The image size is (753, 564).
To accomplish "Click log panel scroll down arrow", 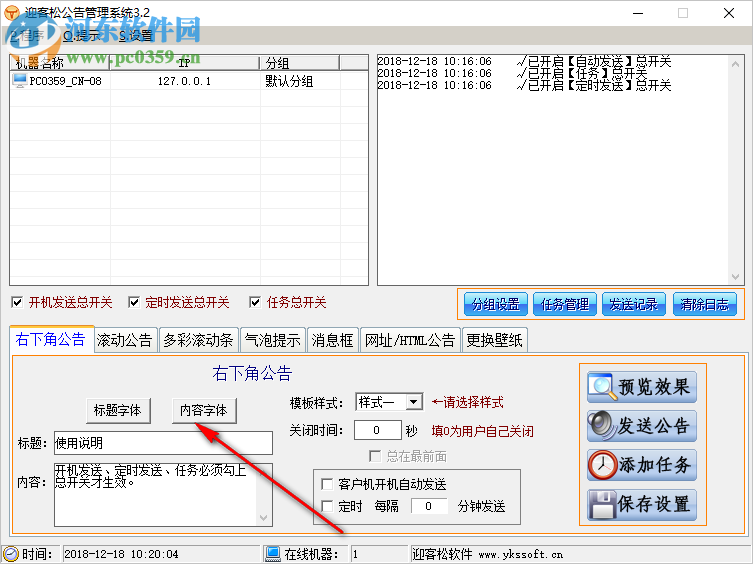I will pyautogui.click(x=735, y=277).
